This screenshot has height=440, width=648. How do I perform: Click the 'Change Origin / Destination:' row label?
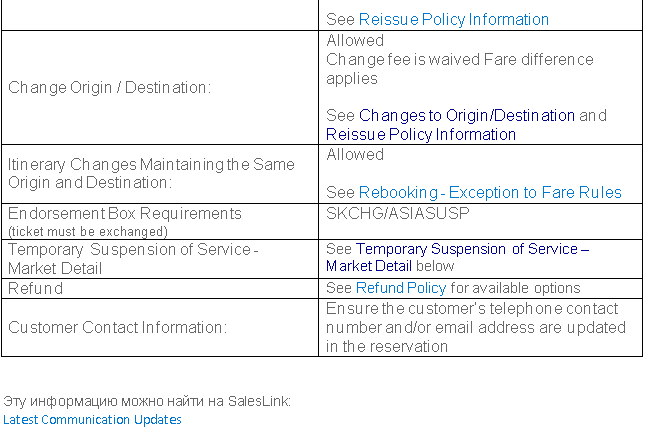(x=110, y=87)
